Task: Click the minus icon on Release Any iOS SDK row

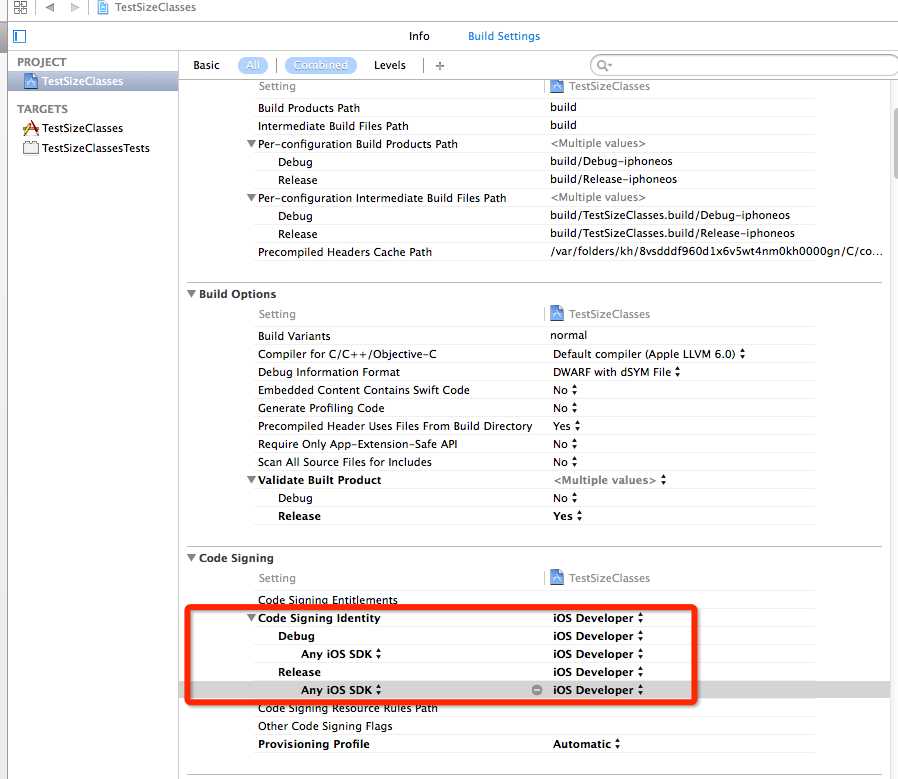Action: 537,690
